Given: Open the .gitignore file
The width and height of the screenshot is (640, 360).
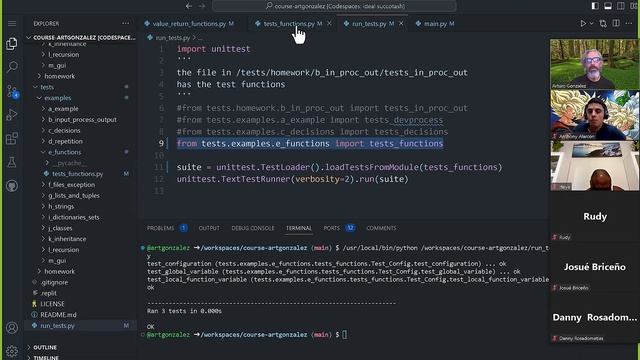Looking at the screenshot, I should click(80, 282).
